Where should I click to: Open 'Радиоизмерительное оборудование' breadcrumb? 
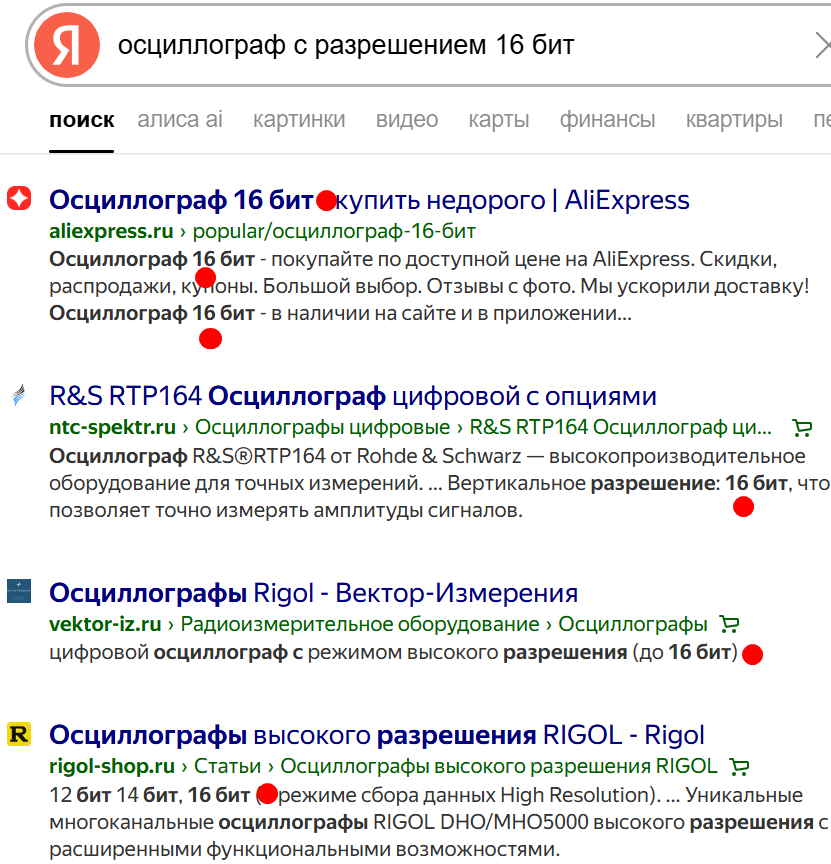point(360,624)
